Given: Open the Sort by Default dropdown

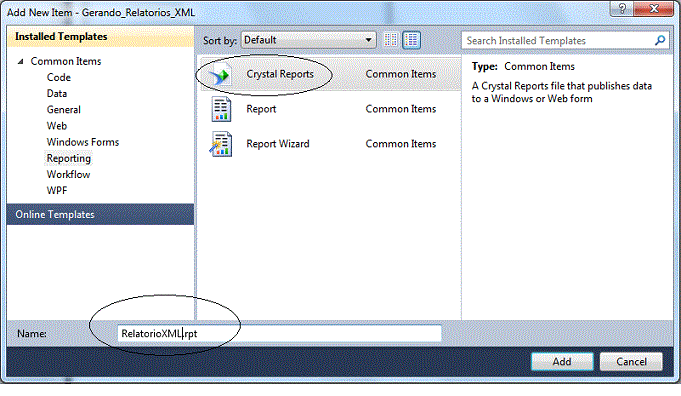Looking at the screenshot, I should click(x=309, y=40).
